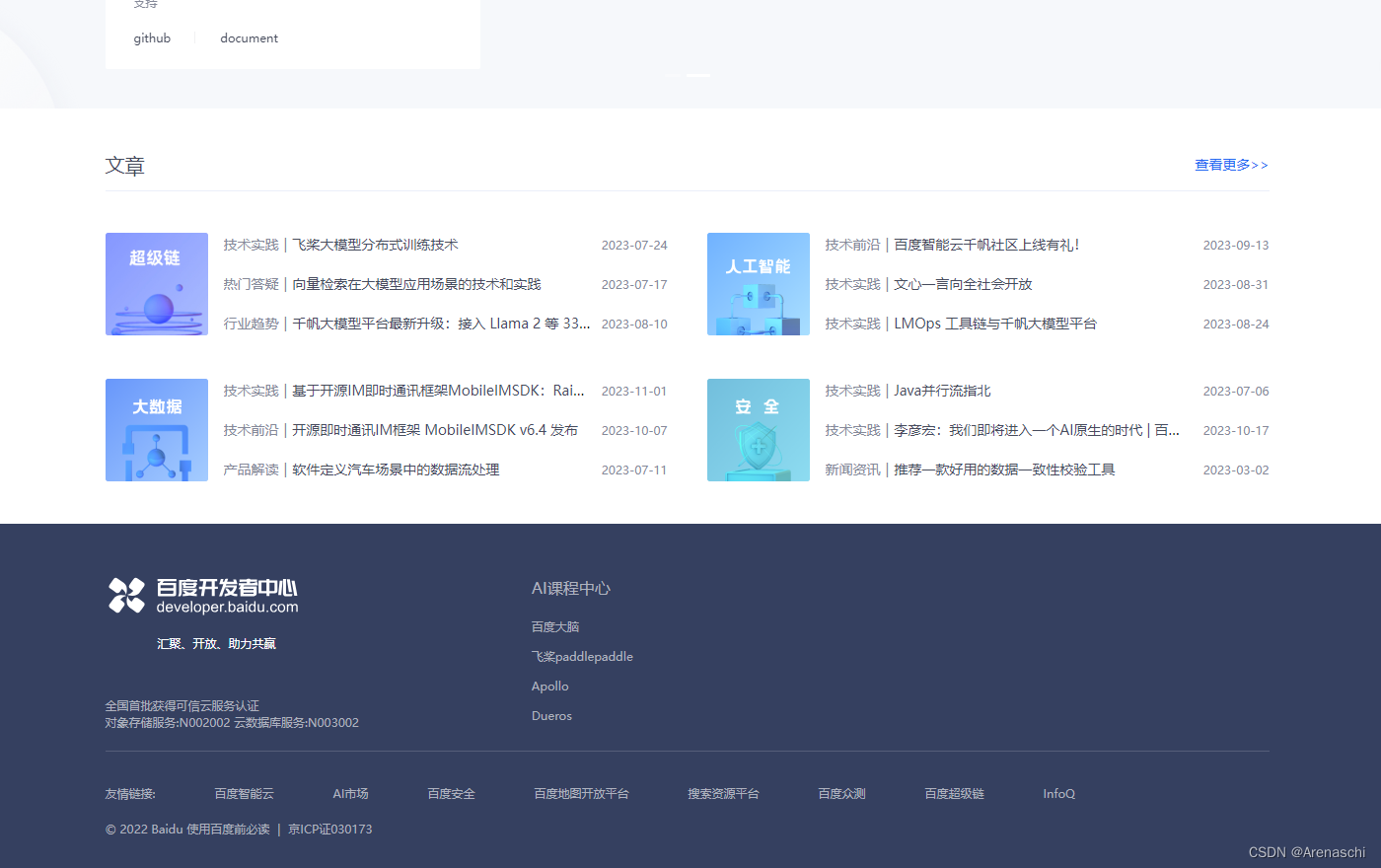Click date 2023-09-13 text
Screen dimensions: 1381x868
click(1236, 245)
